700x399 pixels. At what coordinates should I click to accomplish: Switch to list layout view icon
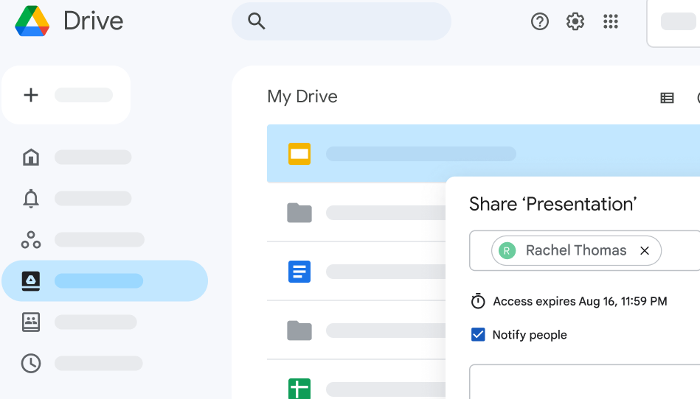pyautogui.click(x=667, y=98)
